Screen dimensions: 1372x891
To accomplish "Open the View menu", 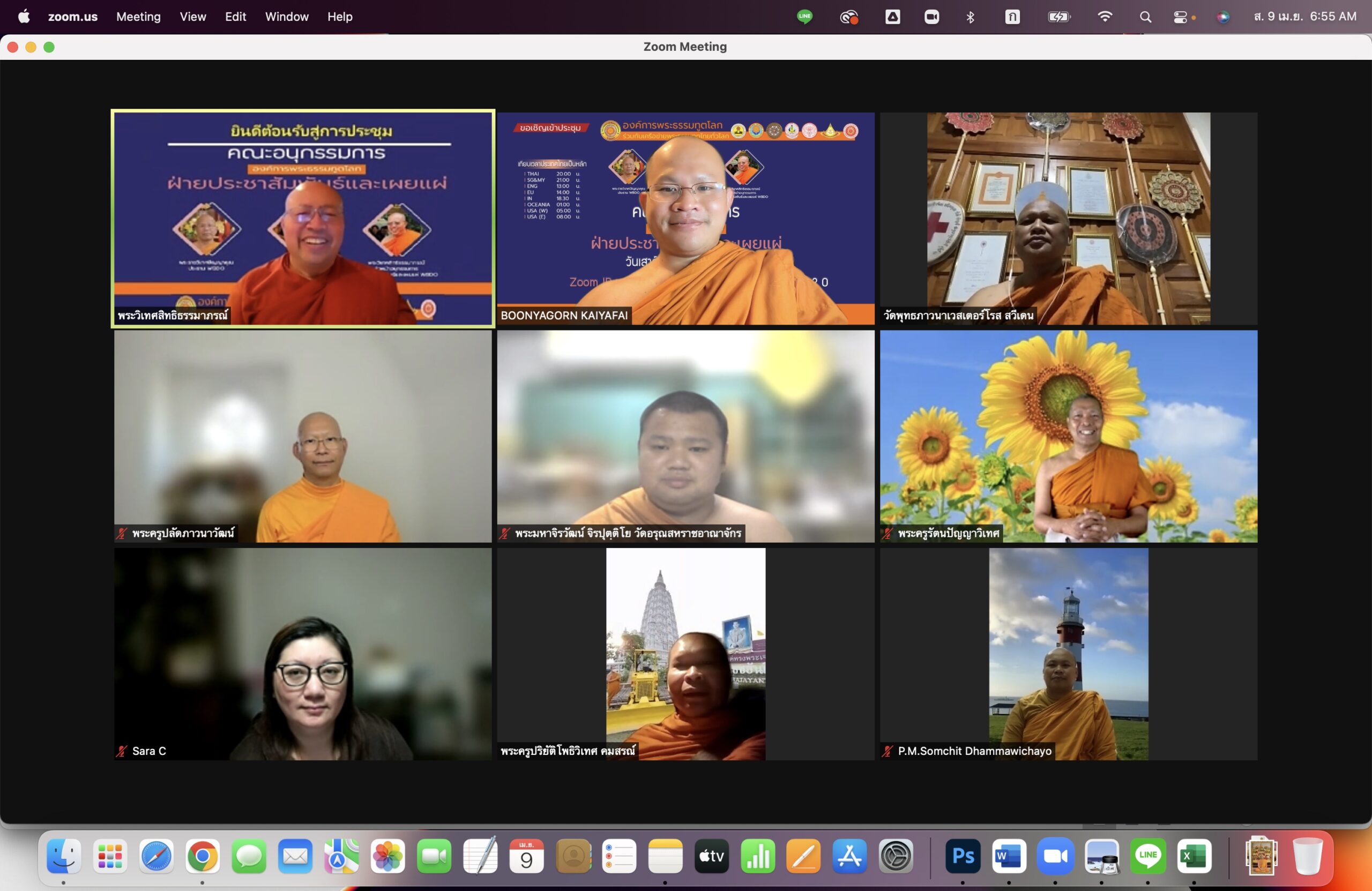I will [192, 17].
